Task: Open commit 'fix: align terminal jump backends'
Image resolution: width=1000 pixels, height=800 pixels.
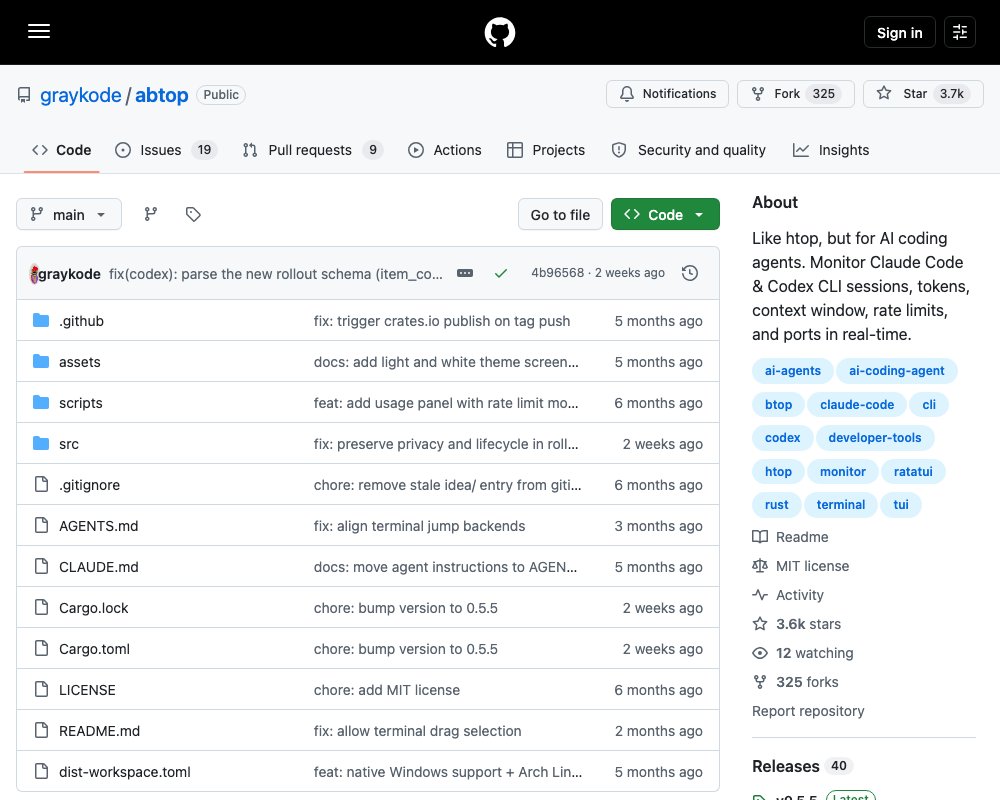Action: point(419,526)
